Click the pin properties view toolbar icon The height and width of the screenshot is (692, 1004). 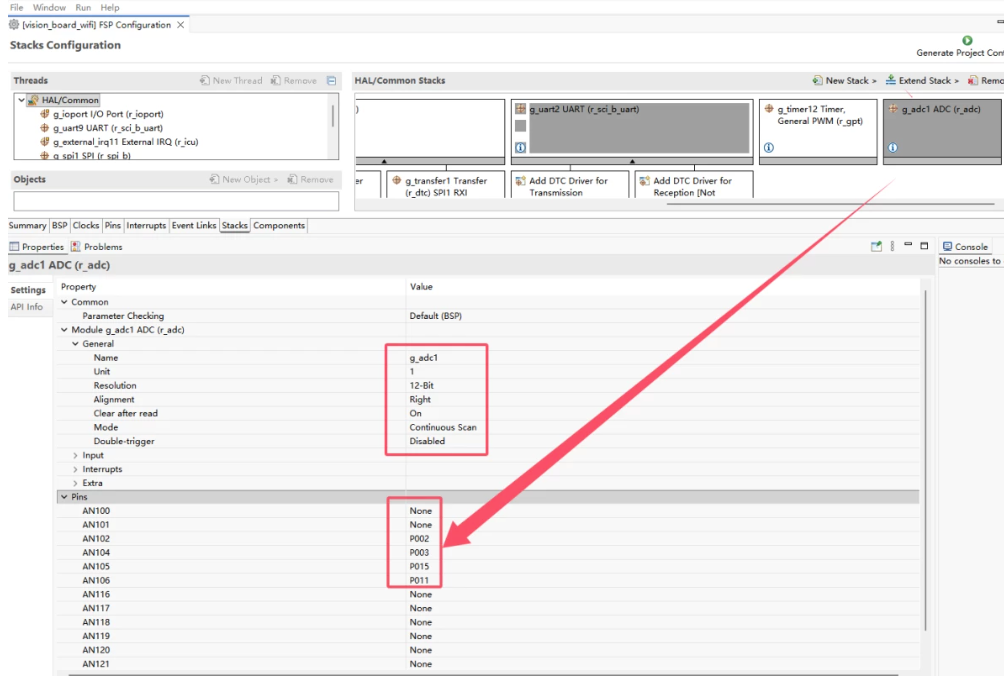pos(877,246)
